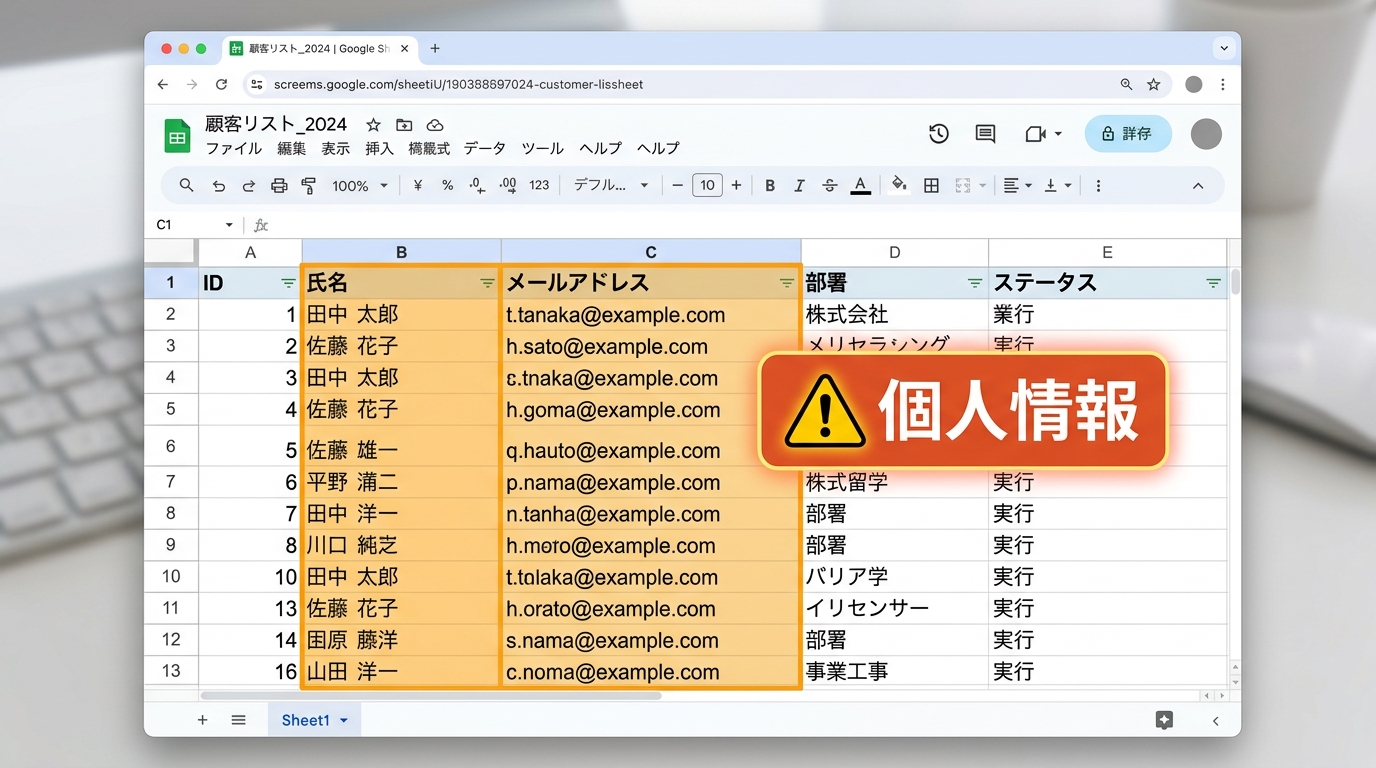
Task: Toggle strikethrough formatting
Action: point(829,185)
